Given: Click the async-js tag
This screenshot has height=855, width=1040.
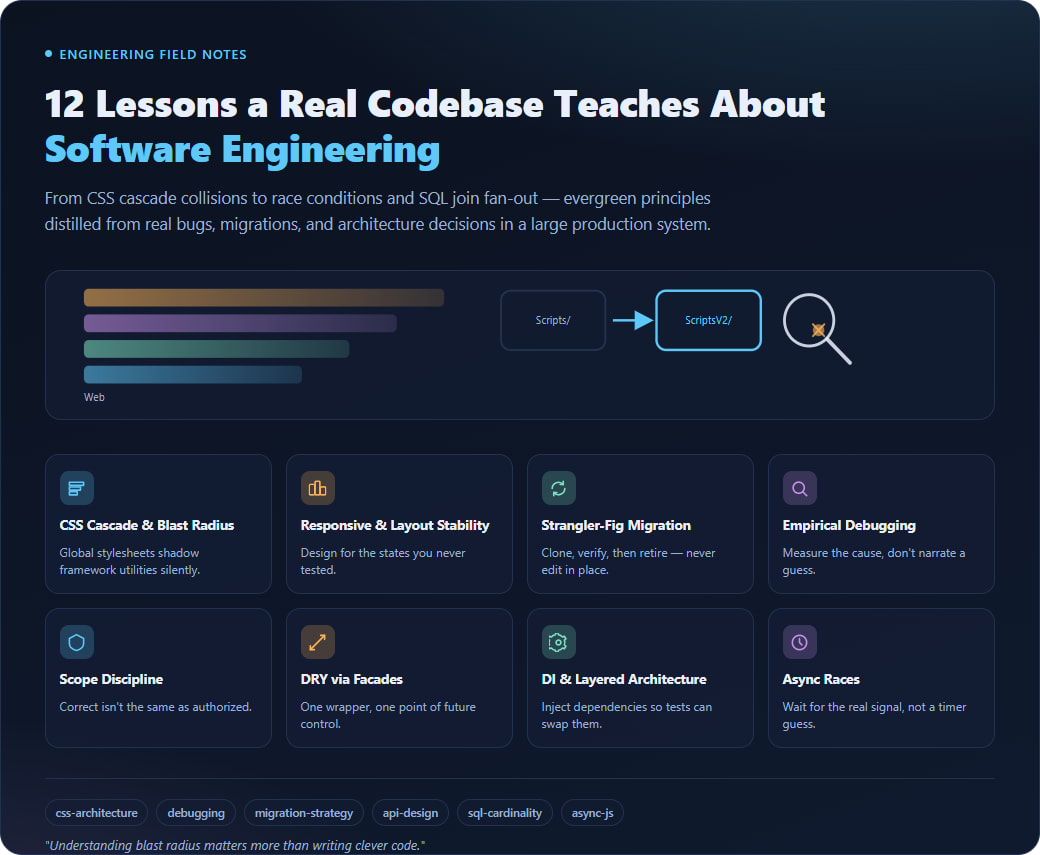Looking at the screenshot, I should [592, 813].
